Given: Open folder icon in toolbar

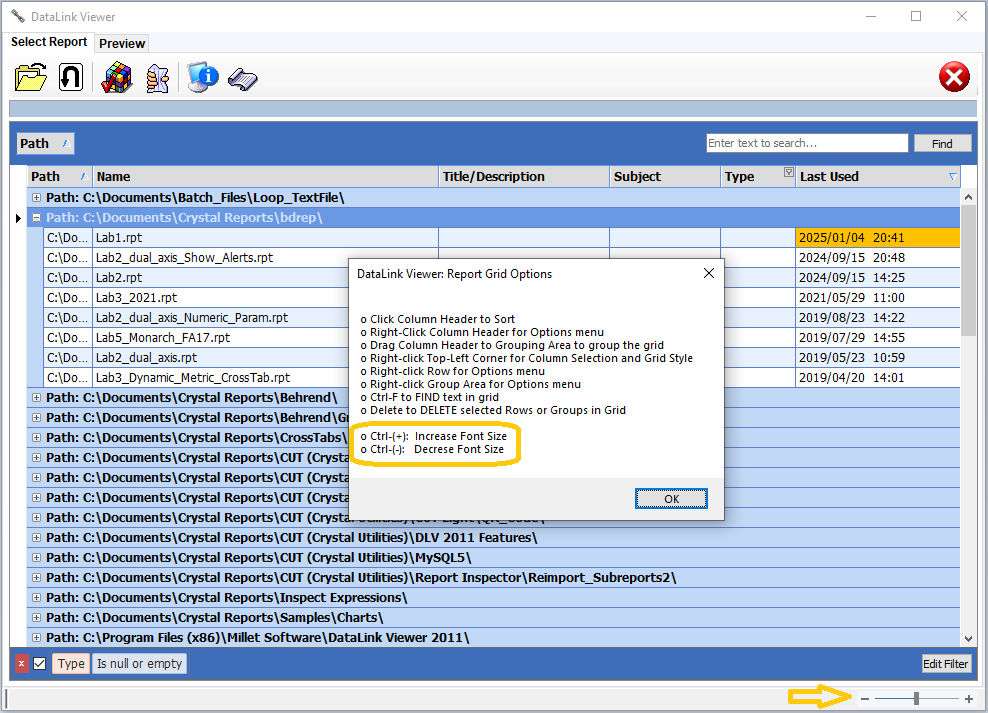Looking at the screenshot, I should click(x=30, y=77).
